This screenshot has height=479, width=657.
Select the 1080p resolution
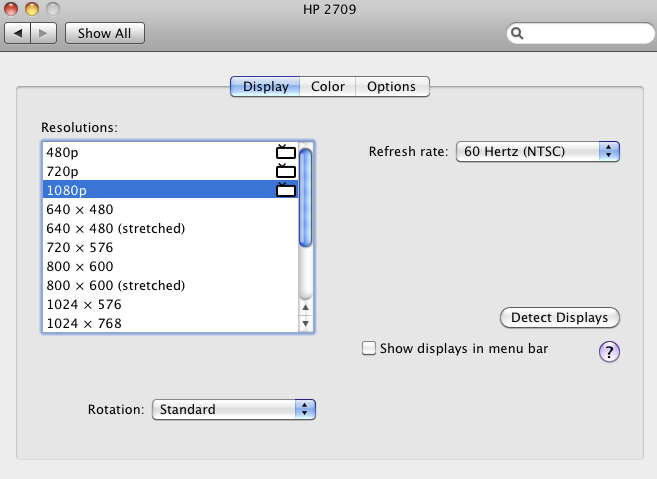coord(170,190)
